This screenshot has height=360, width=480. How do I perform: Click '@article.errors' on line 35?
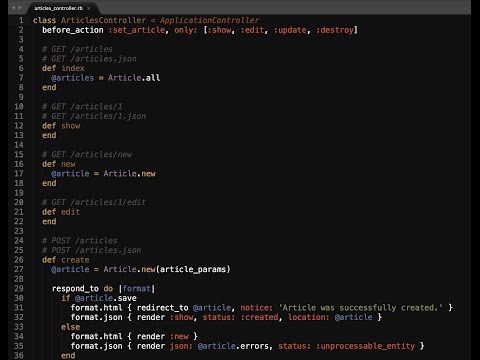233,346
